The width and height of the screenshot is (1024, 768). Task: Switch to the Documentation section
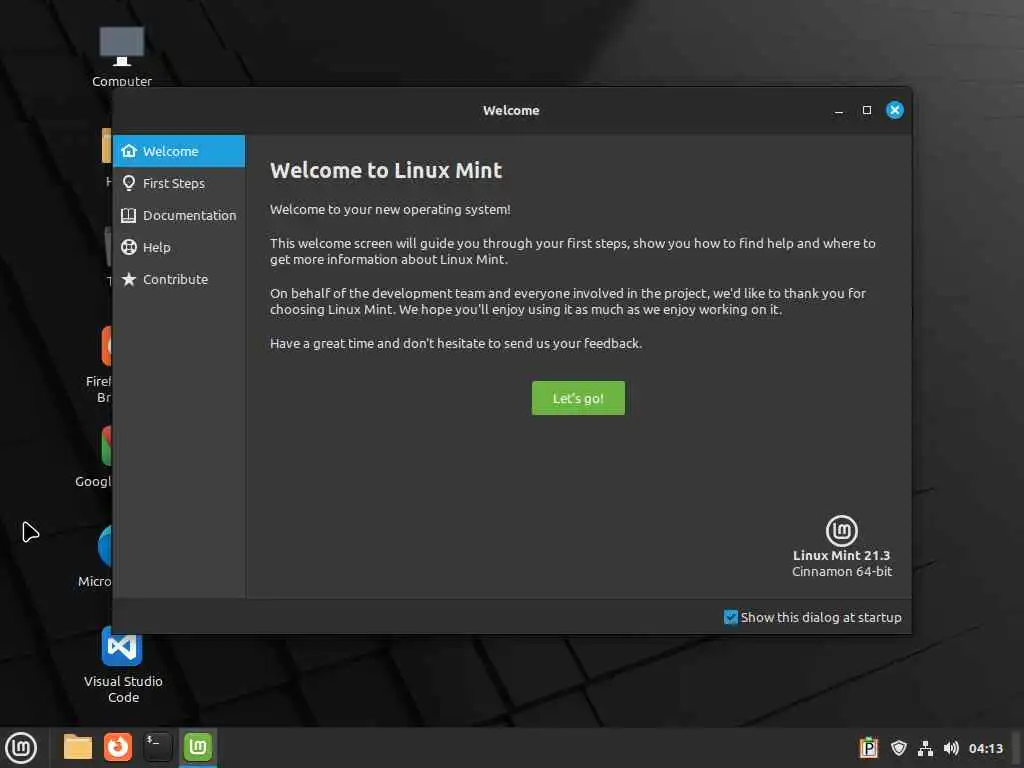click(x=179, y=216)
